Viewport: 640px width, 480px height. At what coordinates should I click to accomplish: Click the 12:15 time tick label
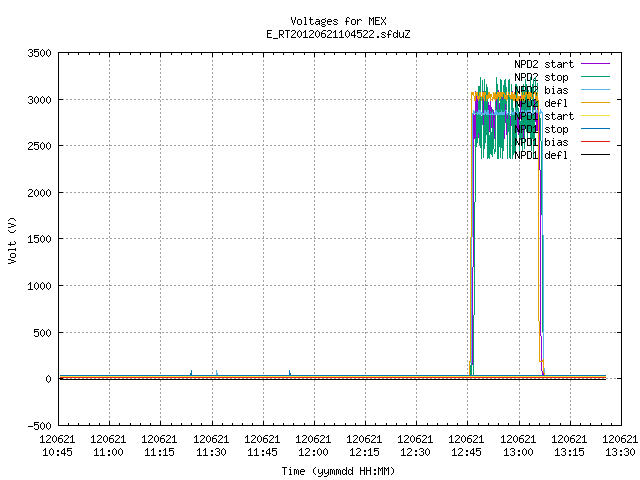pyautogui.click(x=364, y=453)
